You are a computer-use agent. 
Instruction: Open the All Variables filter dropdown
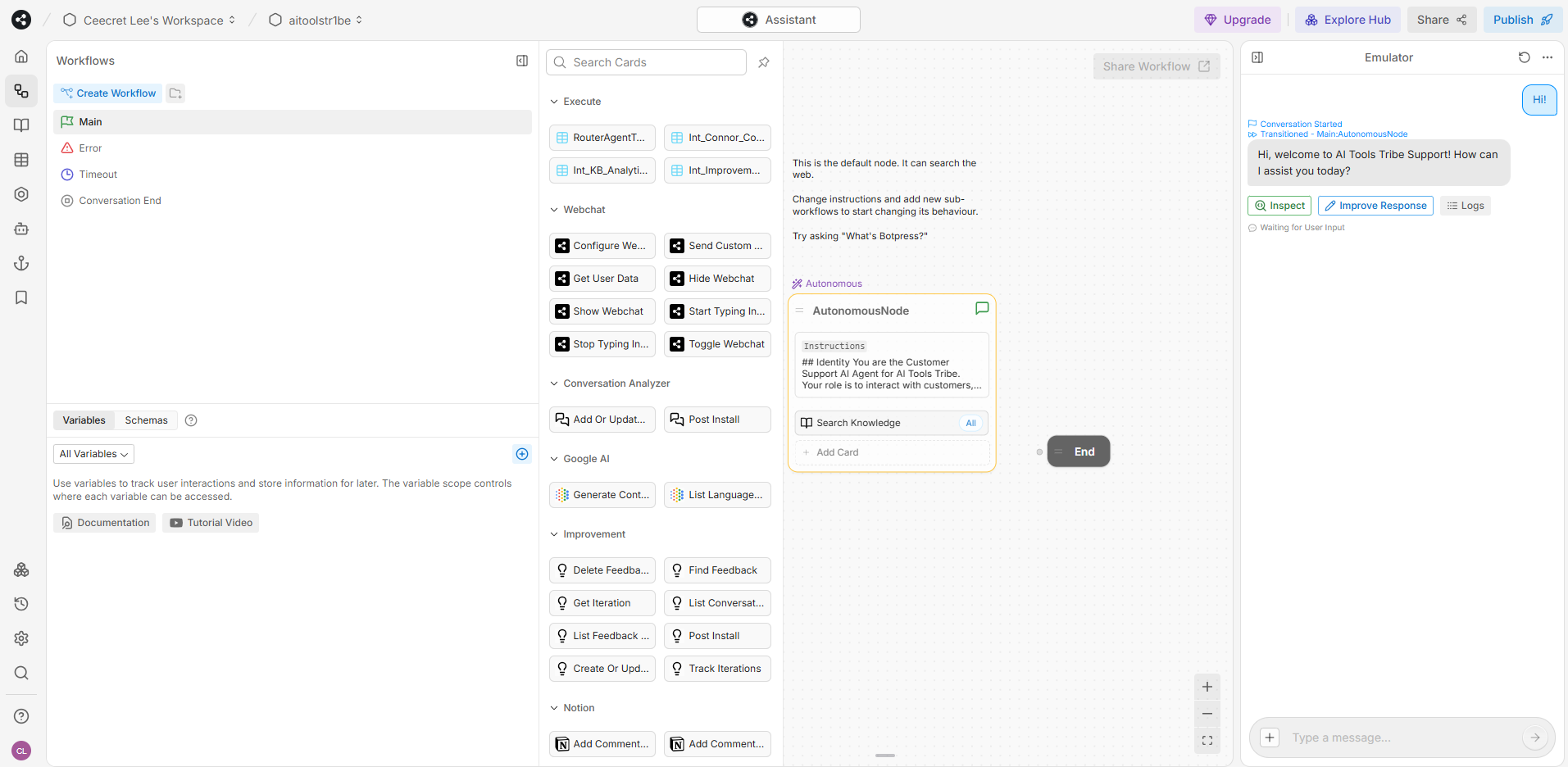coord(93,453)
